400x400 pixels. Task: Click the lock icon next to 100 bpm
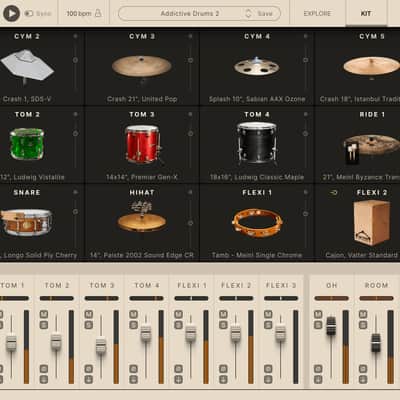coord(98,13)
